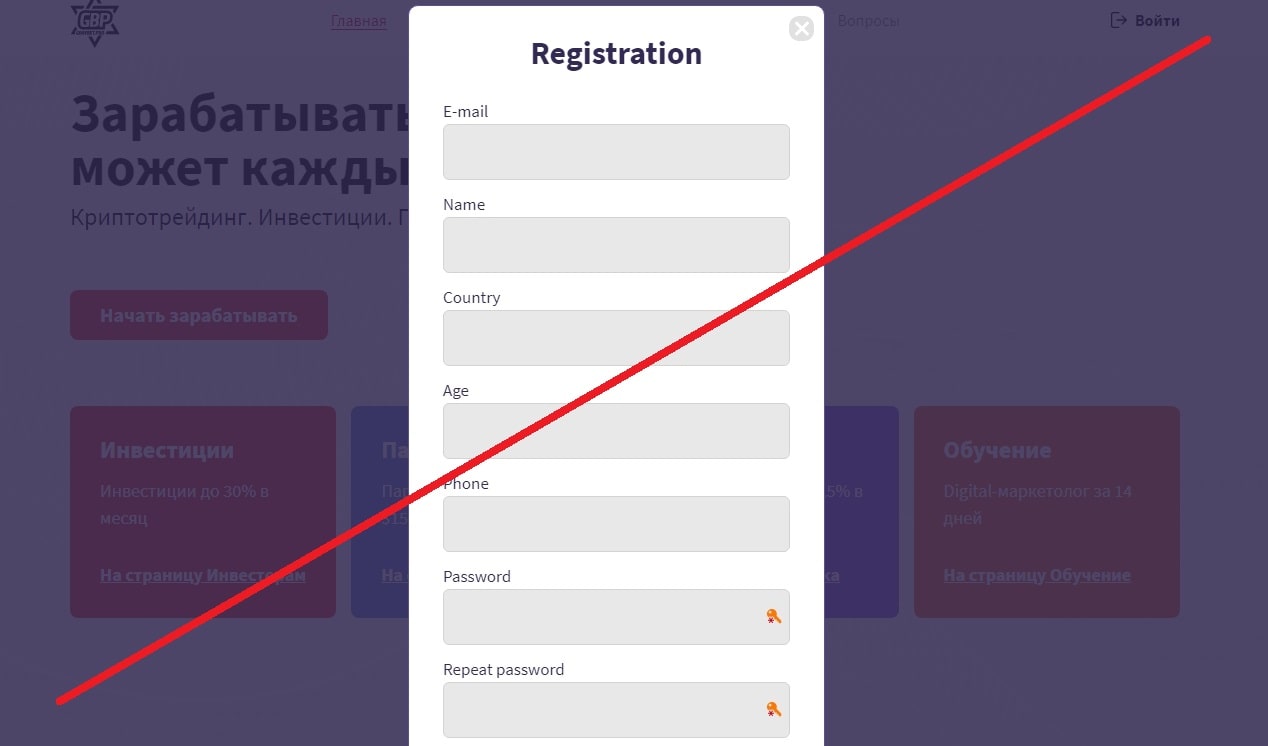This screenshot has width=1268, height=746.
Task: Select the Обучение card heading
Action: (998, 450)
